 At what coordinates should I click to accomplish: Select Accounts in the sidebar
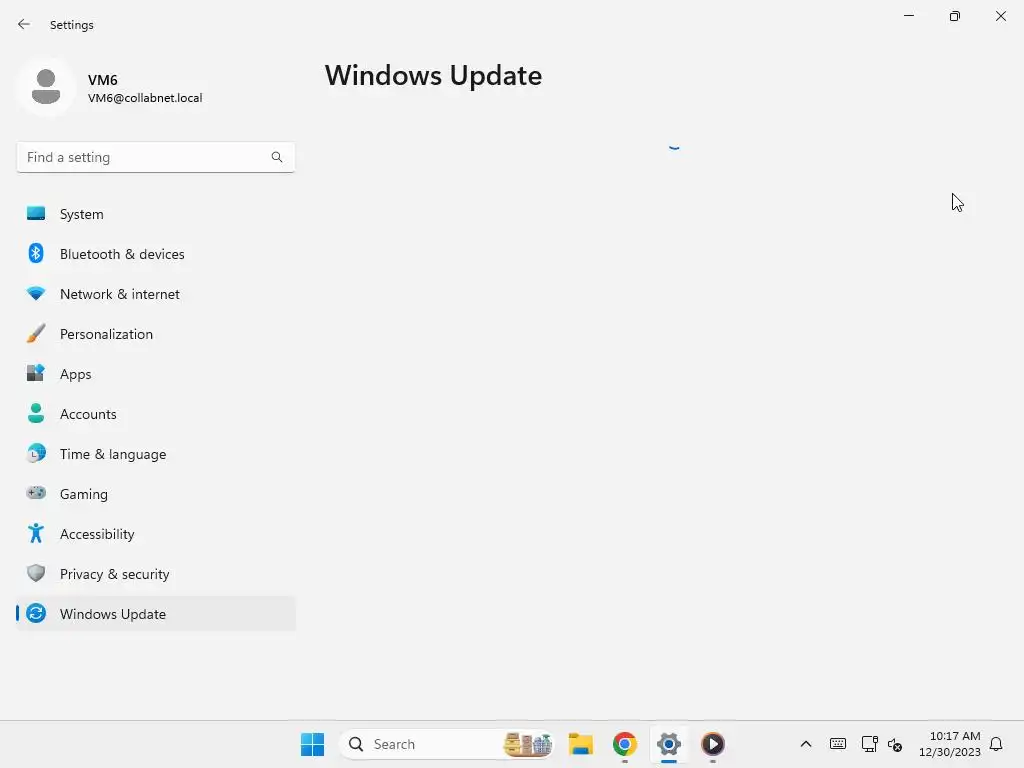click(155, 414)
